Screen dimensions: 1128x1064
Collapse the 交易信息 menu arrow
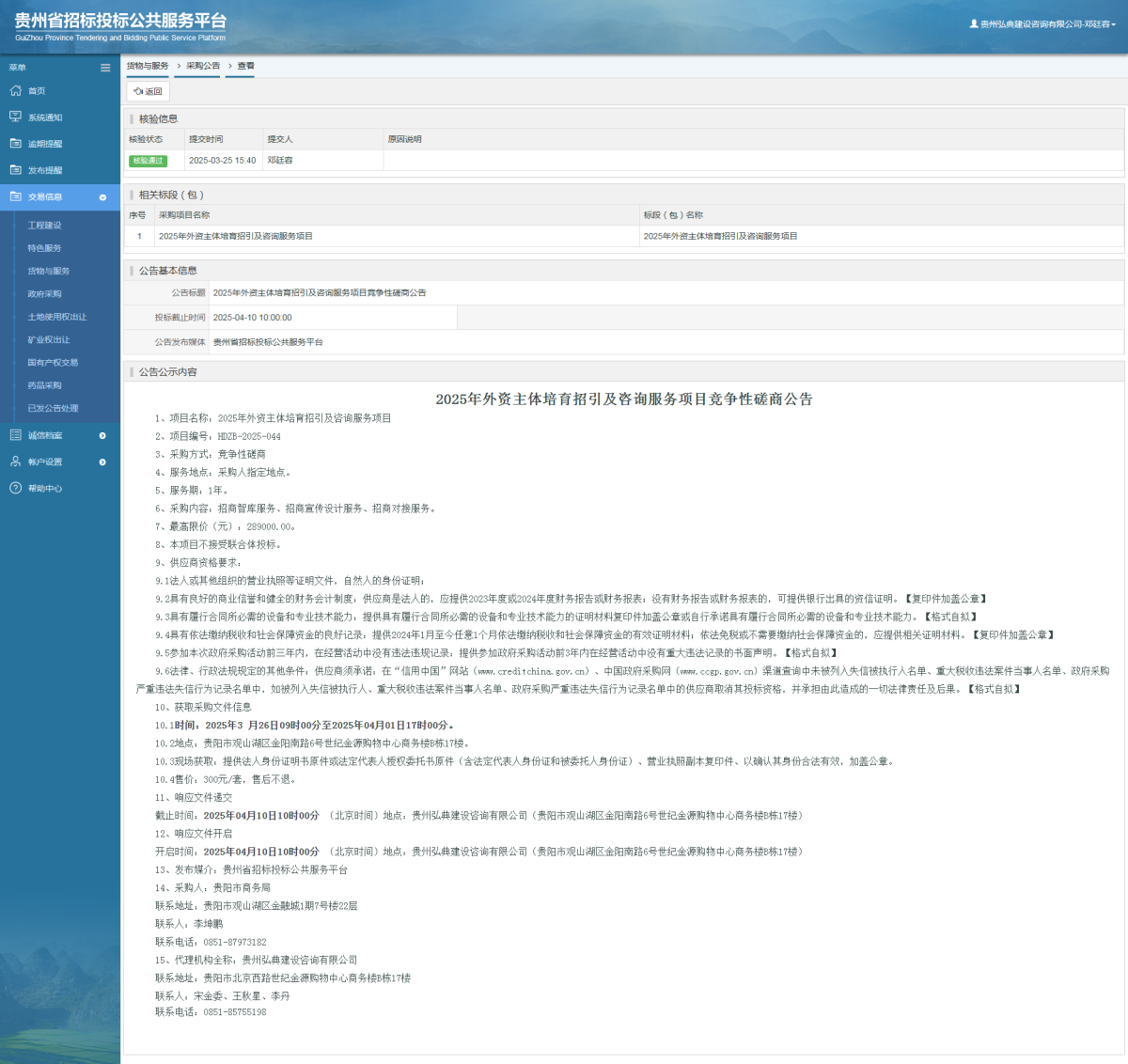point(102,197)
